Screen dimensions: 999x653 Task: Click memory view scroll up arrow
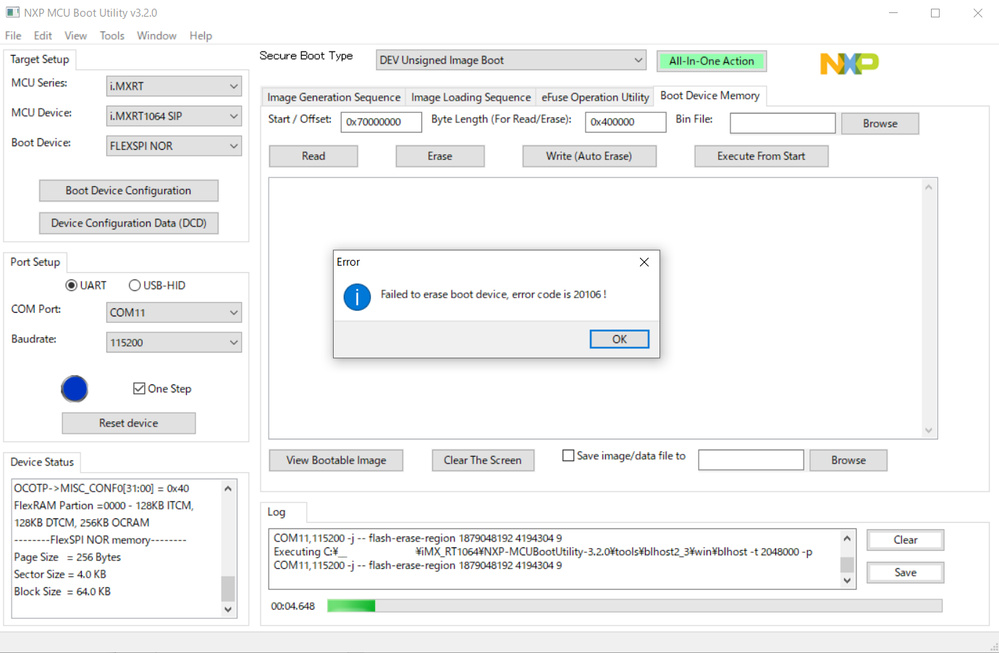click(x=928, y=187)
